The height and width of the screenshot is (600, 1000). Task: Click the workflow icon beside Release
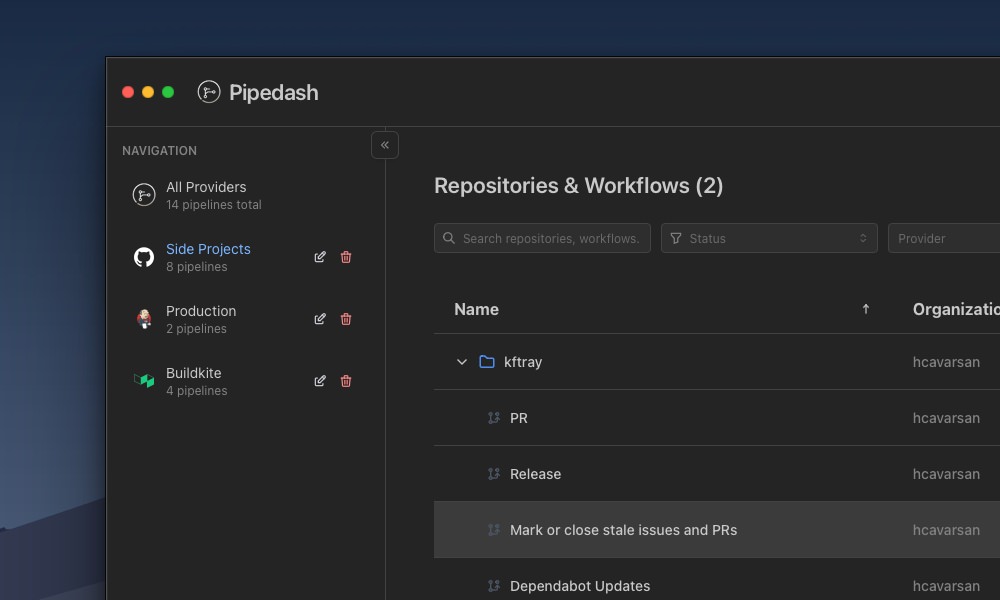(x=492, y=474)
